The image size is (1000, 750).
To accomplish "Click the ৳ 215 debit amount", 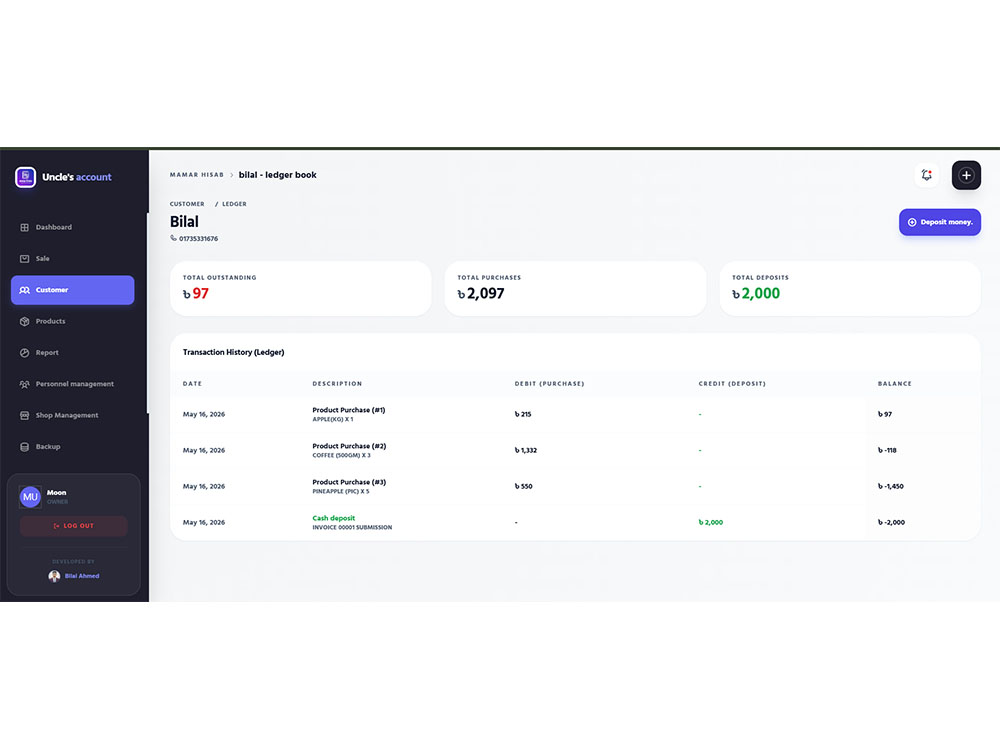I will coord(523,415).
